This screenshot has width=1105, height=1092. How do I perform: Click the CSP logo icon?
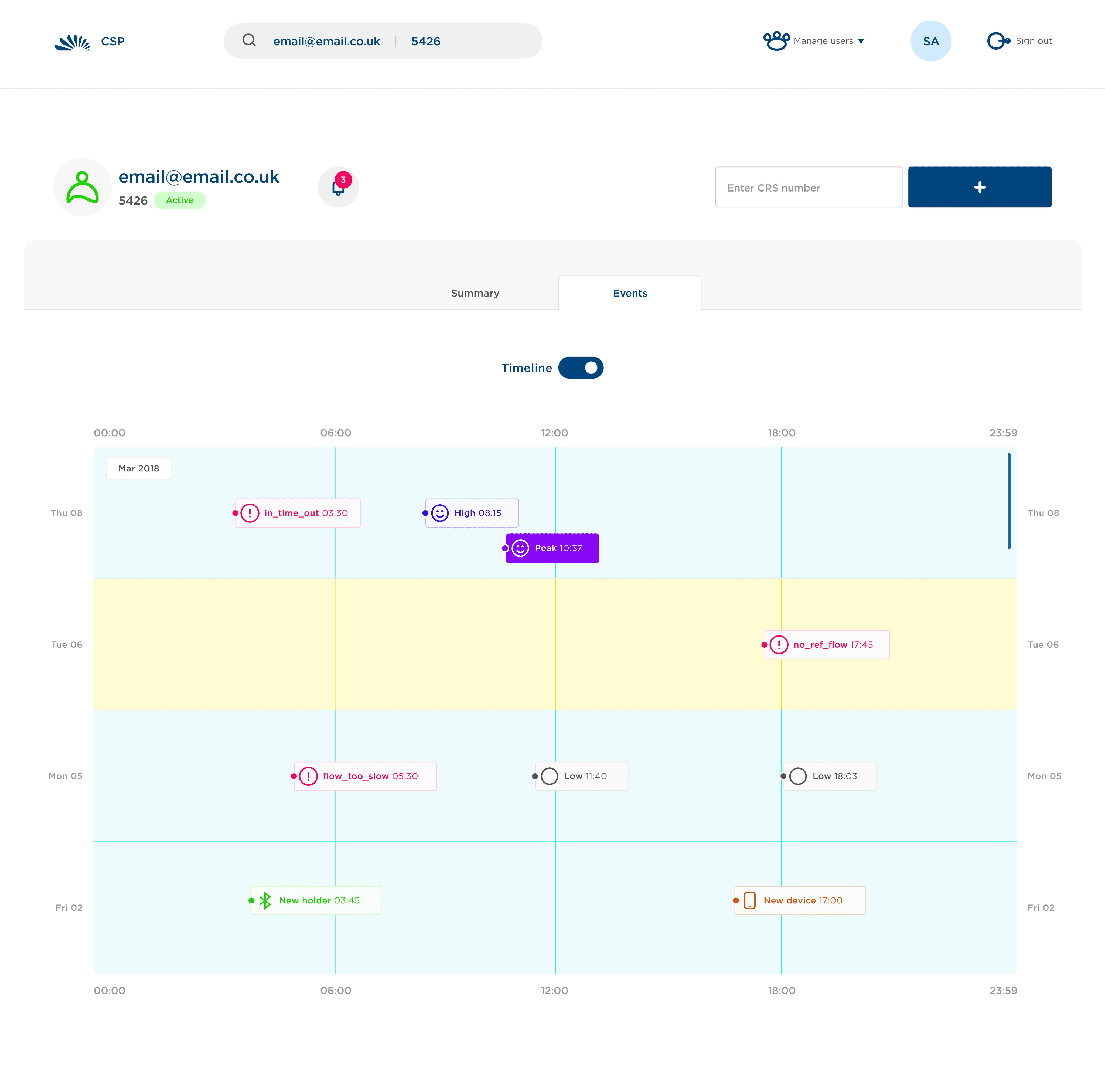click(x=73, y=42)
